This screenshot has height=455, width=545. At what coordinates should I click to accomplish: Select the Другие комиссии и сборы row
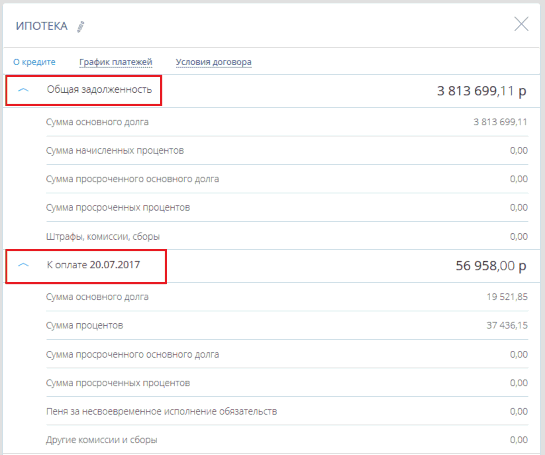point(287,440)
